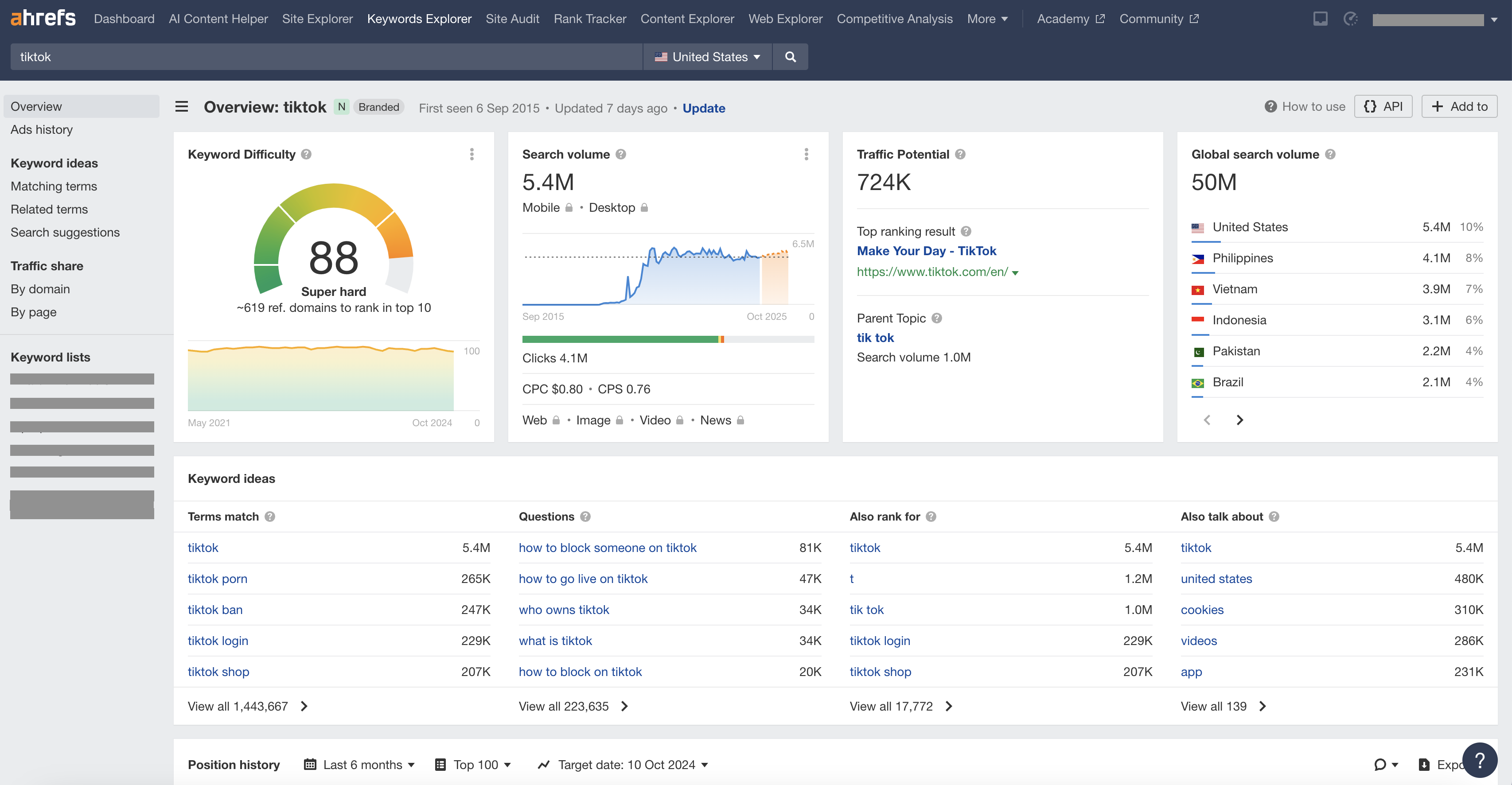Open the account dropdown arrow
1512x785 pixels.
[x=1494, y=20]
